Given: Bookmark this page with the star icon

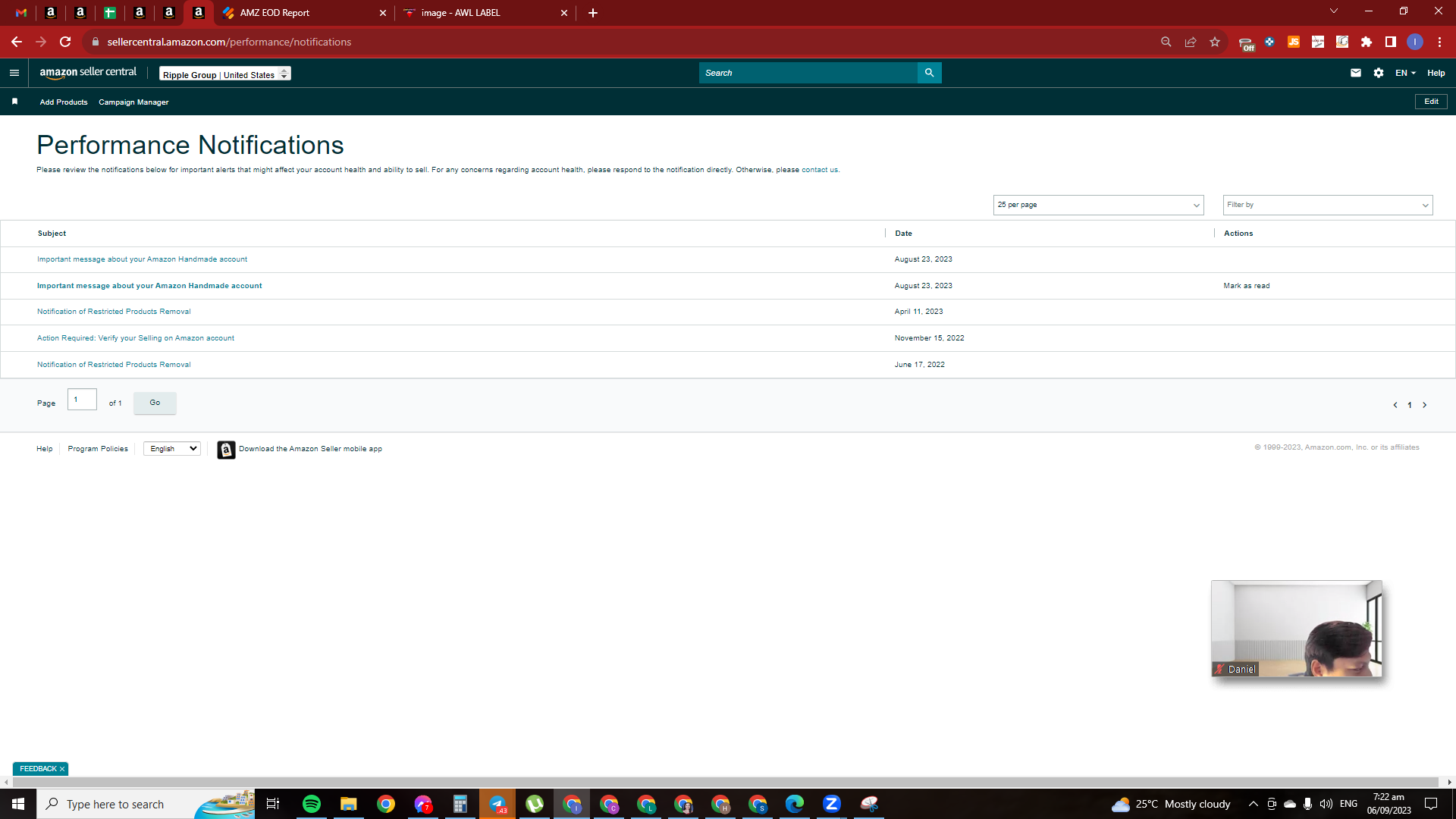Looking at the screenshot, I should pos(1215,42).
